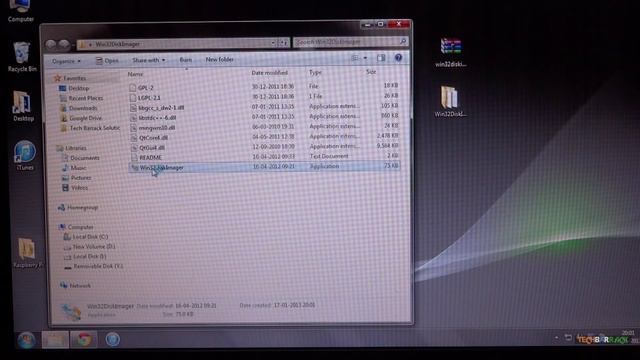The image size is (640, 360).
Task: Open Local Disk (E:) drive
Action: (x=85, y=256)
